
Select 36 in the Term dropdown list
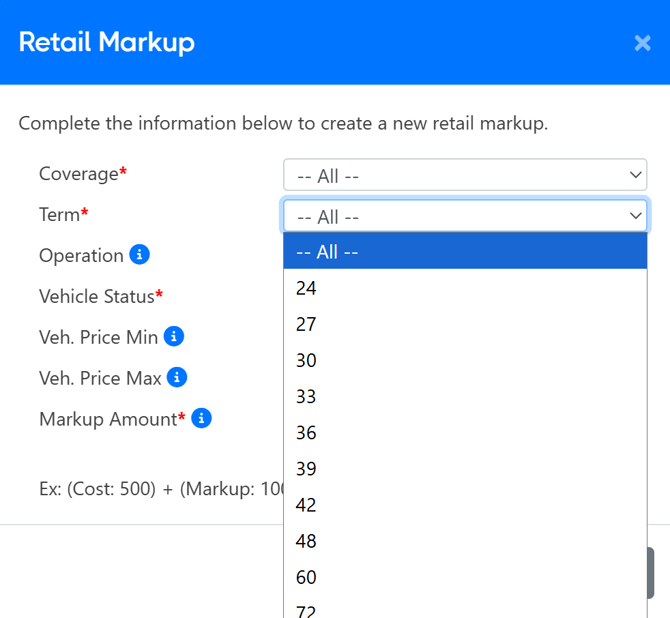(x=465, y=432)
